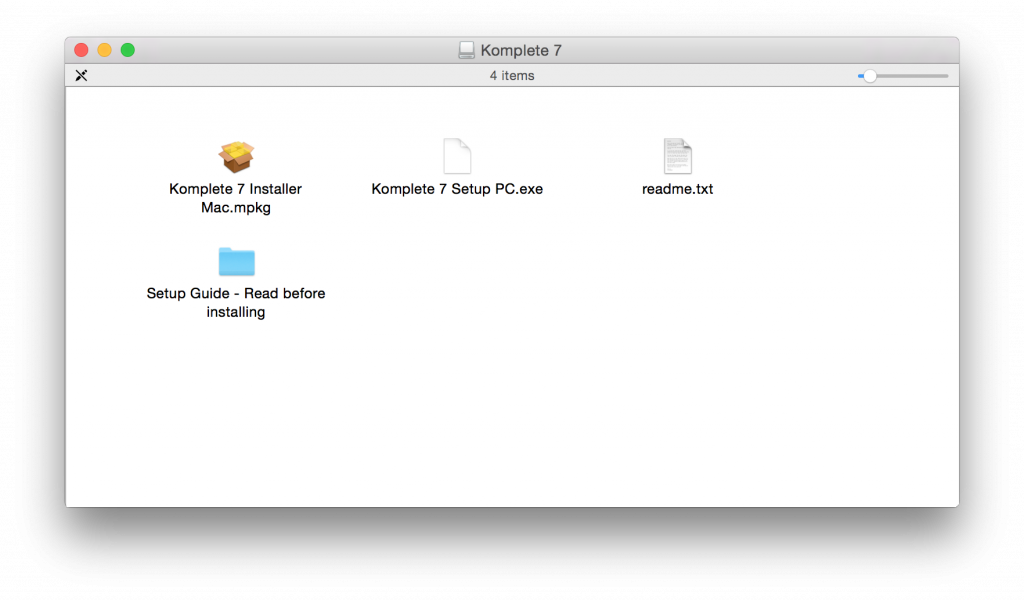Select the Komplete 7 Setup PC.exe file icon
The height and width of the screenshot is (600, 1024).
click(456, 156)
